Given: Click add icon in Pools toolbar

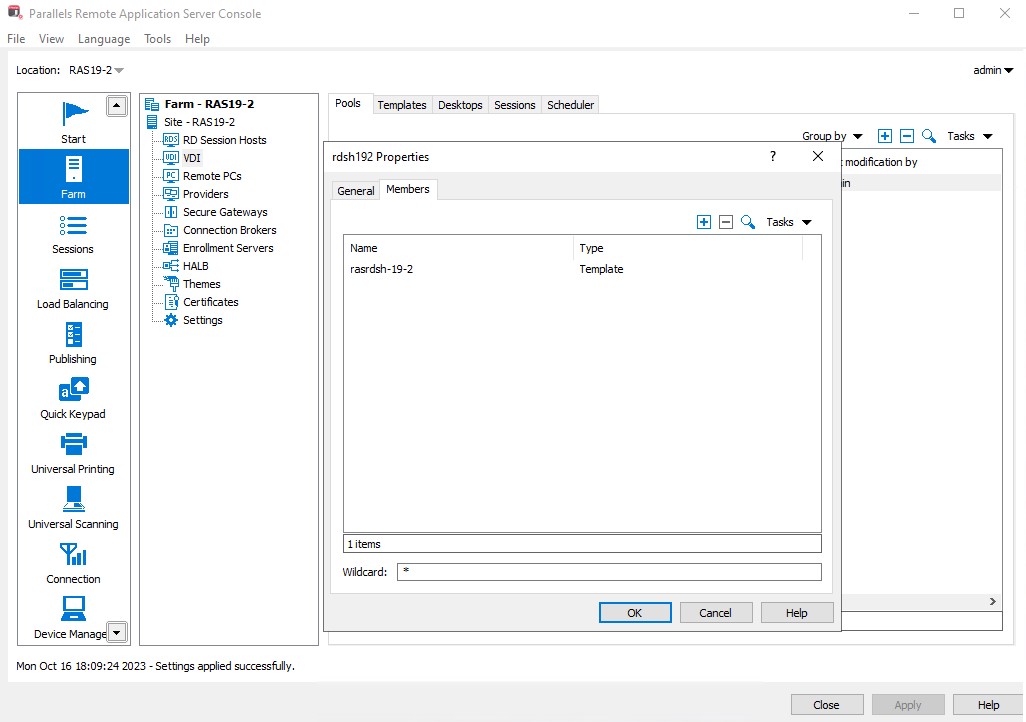Looking at the screenshot, I should click(x=885, y=136).
